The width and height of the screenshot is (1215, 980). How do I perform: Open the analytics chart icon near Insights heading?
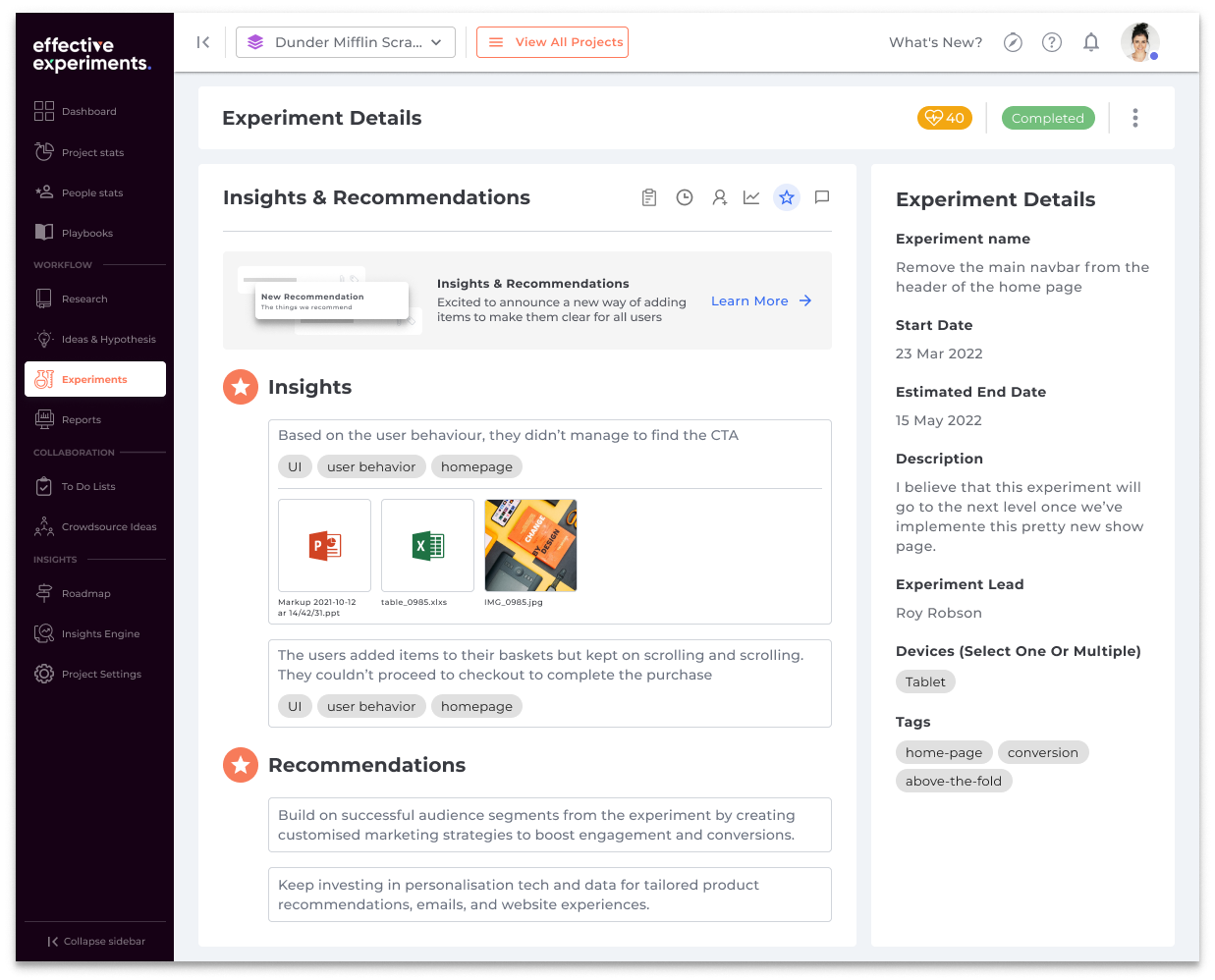pyautogui.click(x=751, y=196)
